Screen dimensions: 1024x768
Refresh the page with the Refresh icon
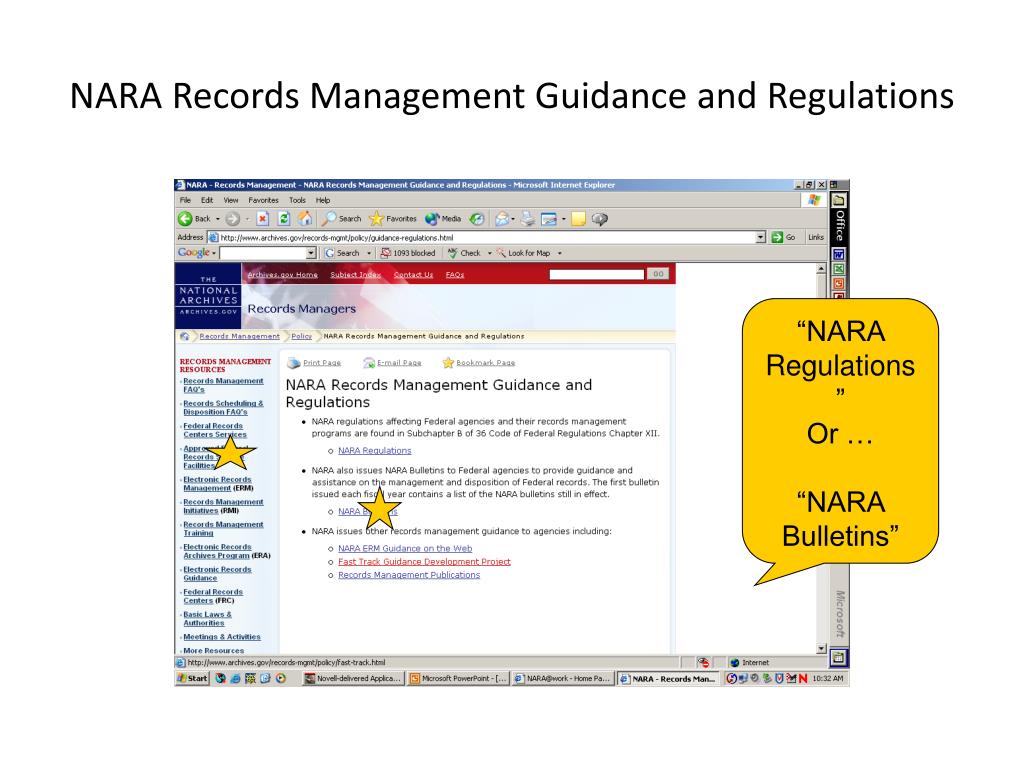click(283, 219)
